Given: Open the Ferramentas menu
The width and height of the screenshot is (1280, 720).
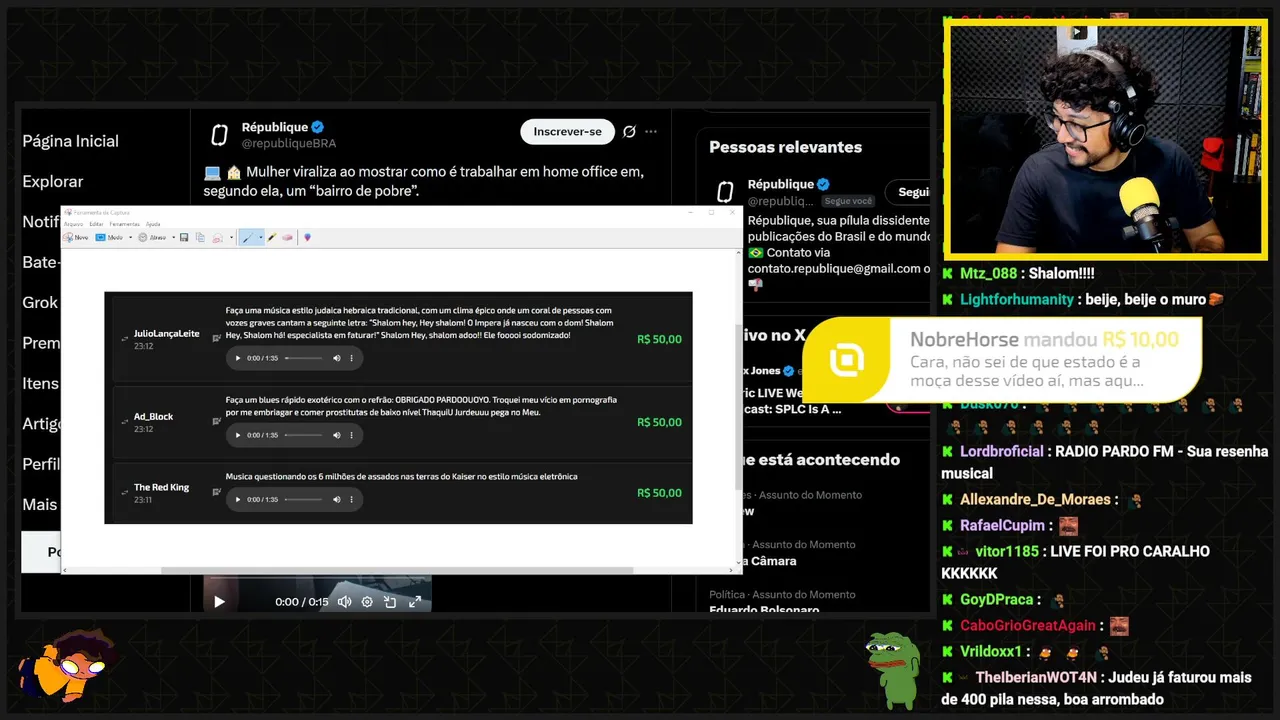Looking at the screenshot, I should point(124,224).
